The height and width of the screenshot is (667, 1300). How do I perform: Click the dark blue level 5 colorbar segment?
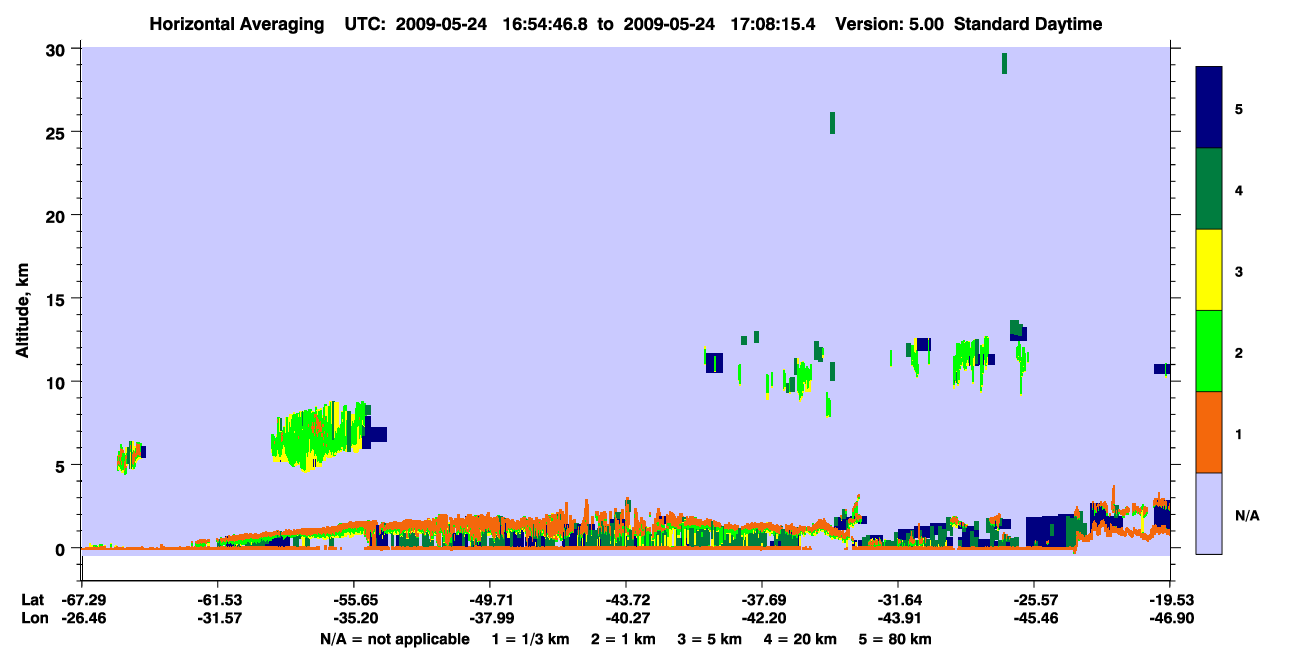point(1209,108)
